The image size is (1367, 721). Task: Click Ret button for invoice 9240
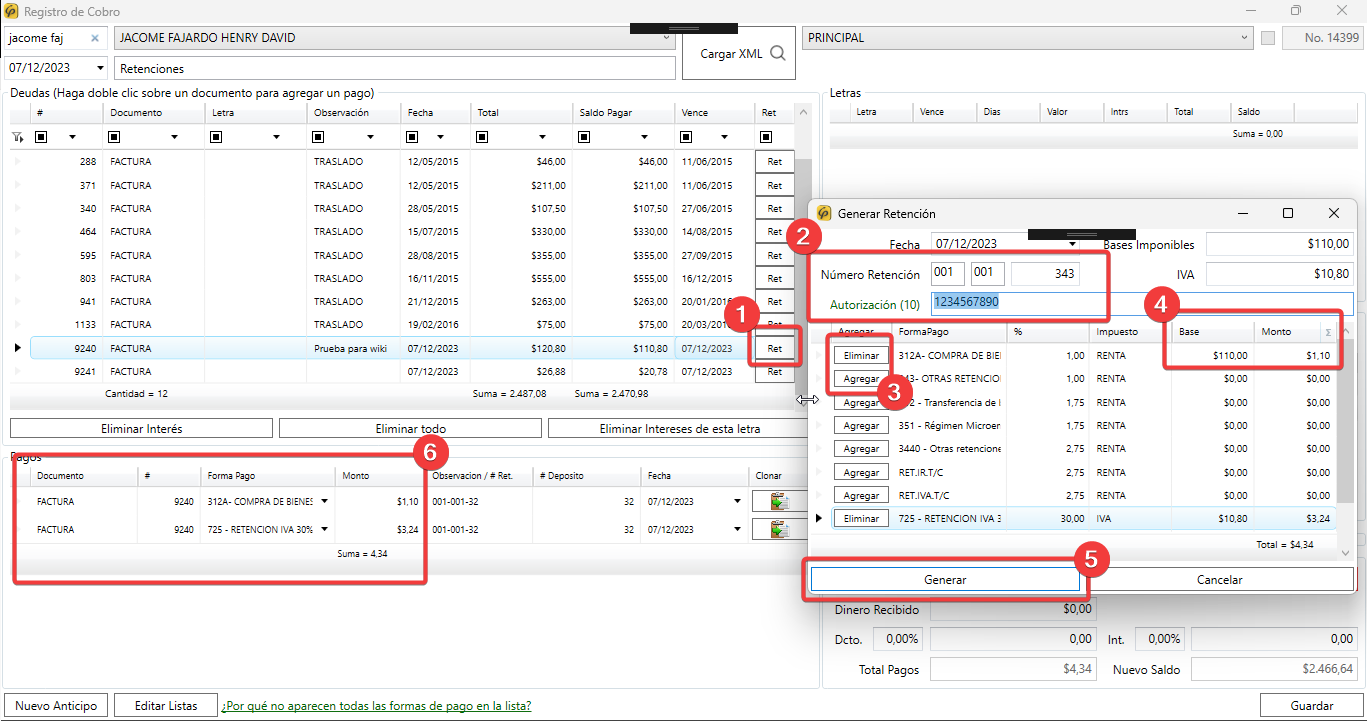pyautogui.click(x=775, y=348)
